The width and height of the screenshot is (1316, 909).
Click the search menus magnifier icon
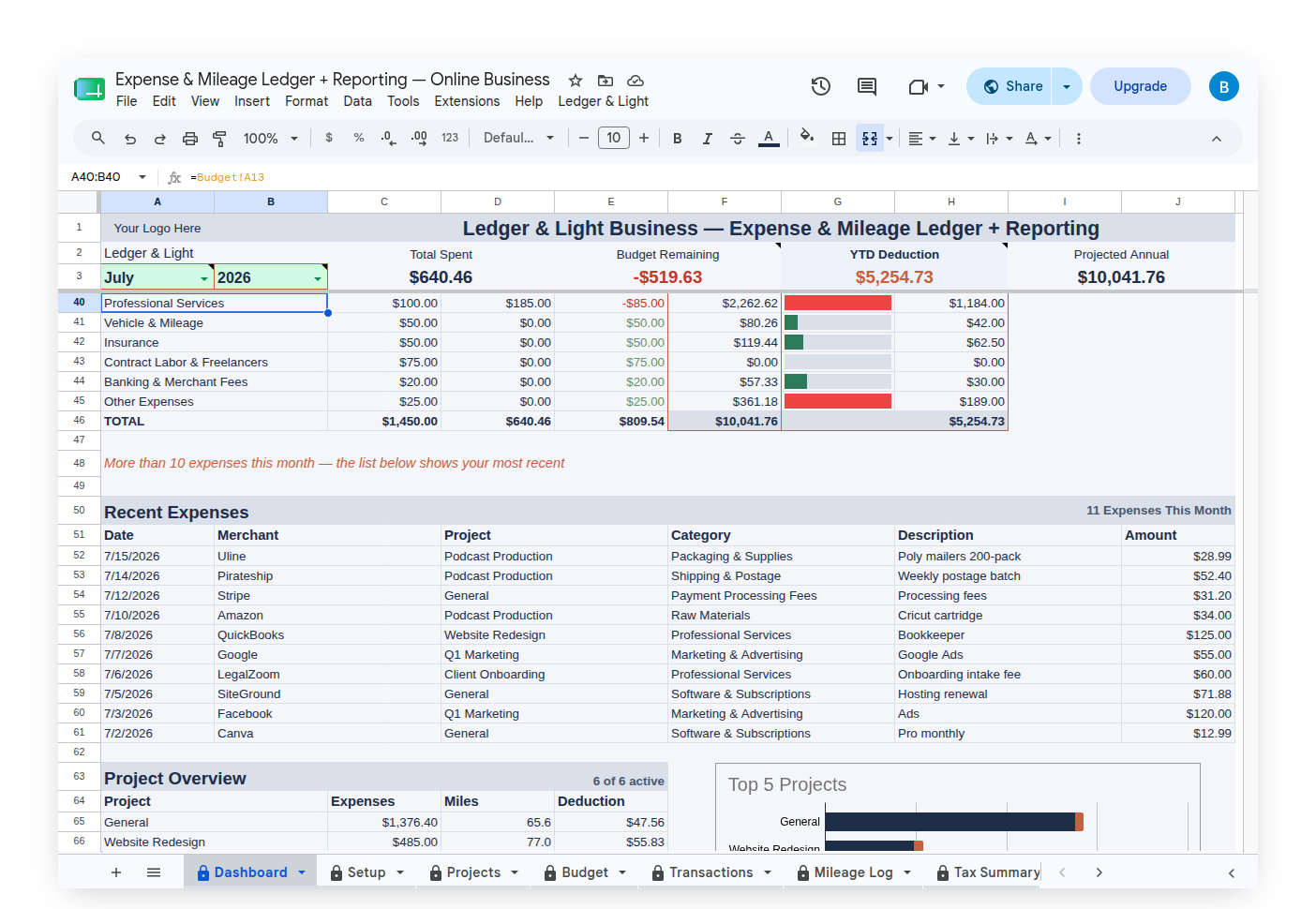pos(97,138)
